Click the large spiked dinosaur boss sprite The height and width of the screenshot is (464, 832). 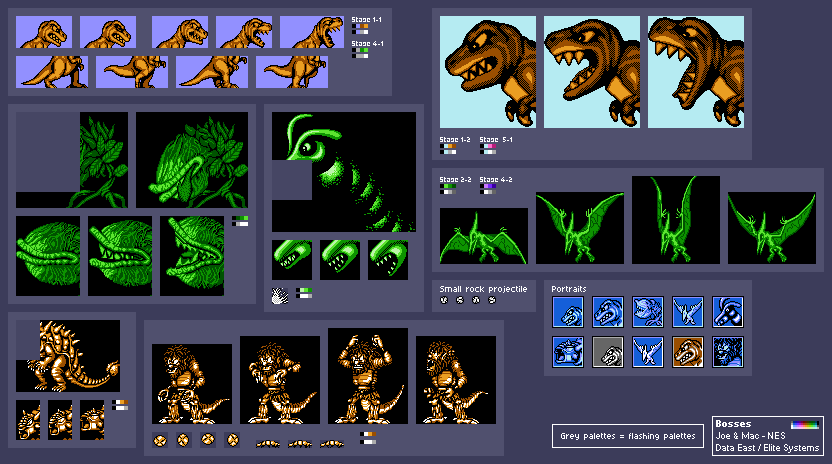70,357
